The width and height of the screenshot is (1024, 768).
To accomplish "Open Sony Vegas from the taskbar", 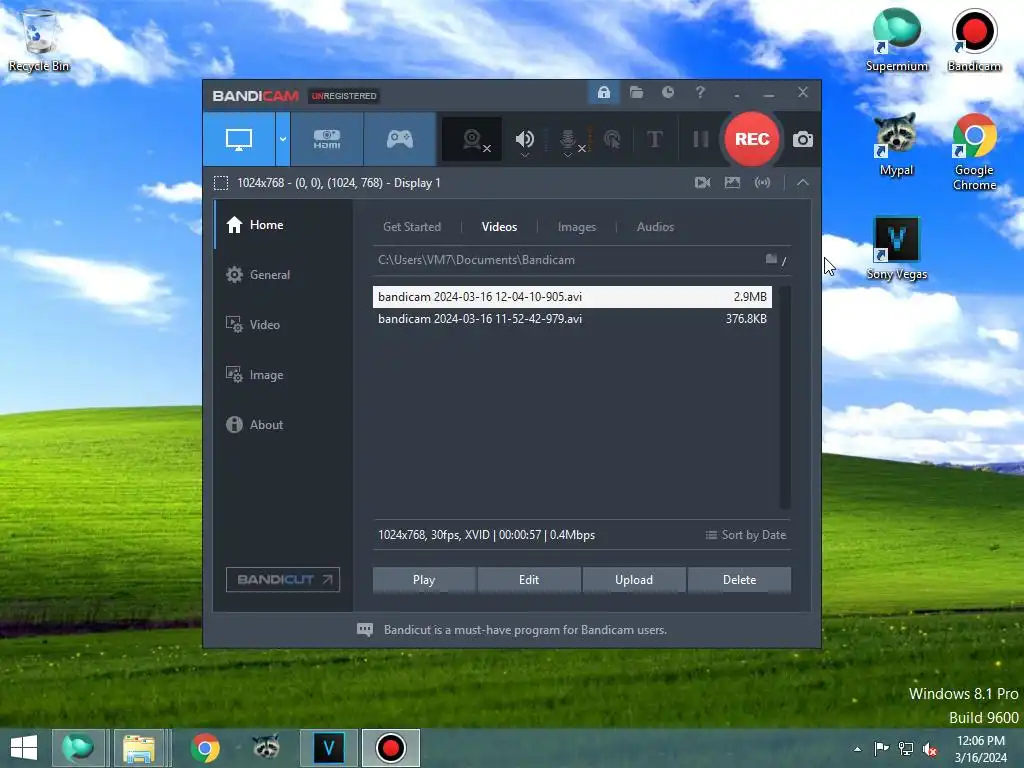I will pos(328,748).
